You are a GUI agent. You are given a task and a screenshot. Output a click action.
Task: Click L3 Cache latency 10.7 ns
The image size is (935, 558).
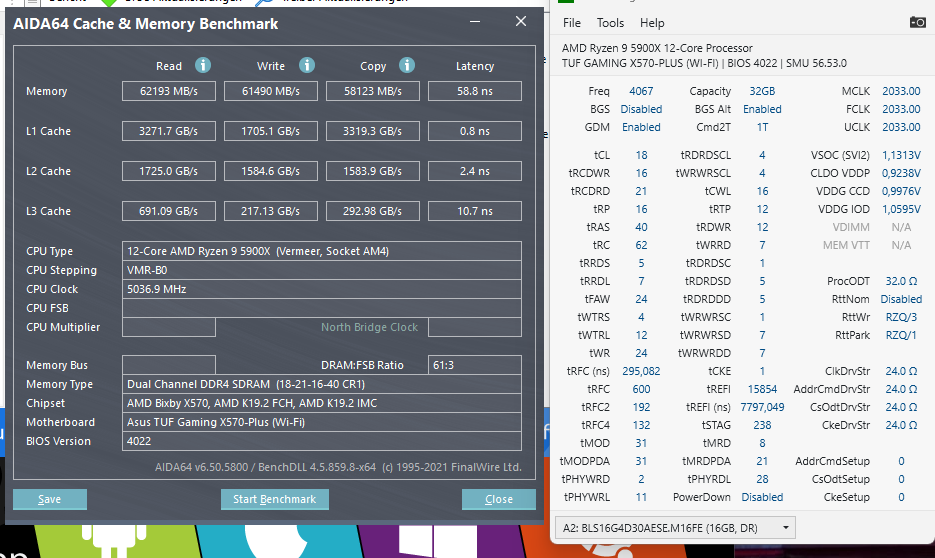[475, 211]
